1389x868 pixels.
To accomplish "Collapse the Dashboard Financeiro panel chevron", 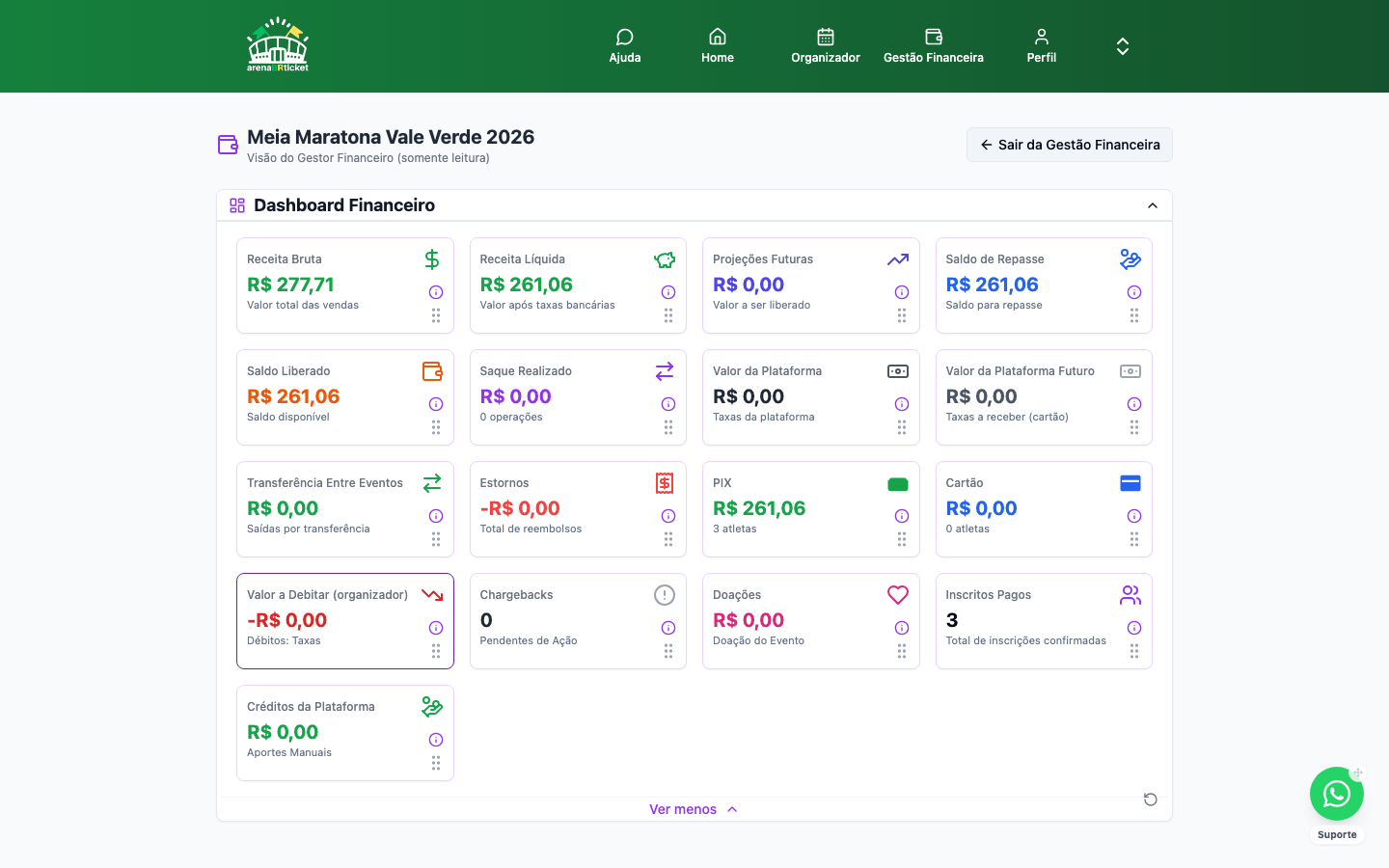I will [1153, 205].
